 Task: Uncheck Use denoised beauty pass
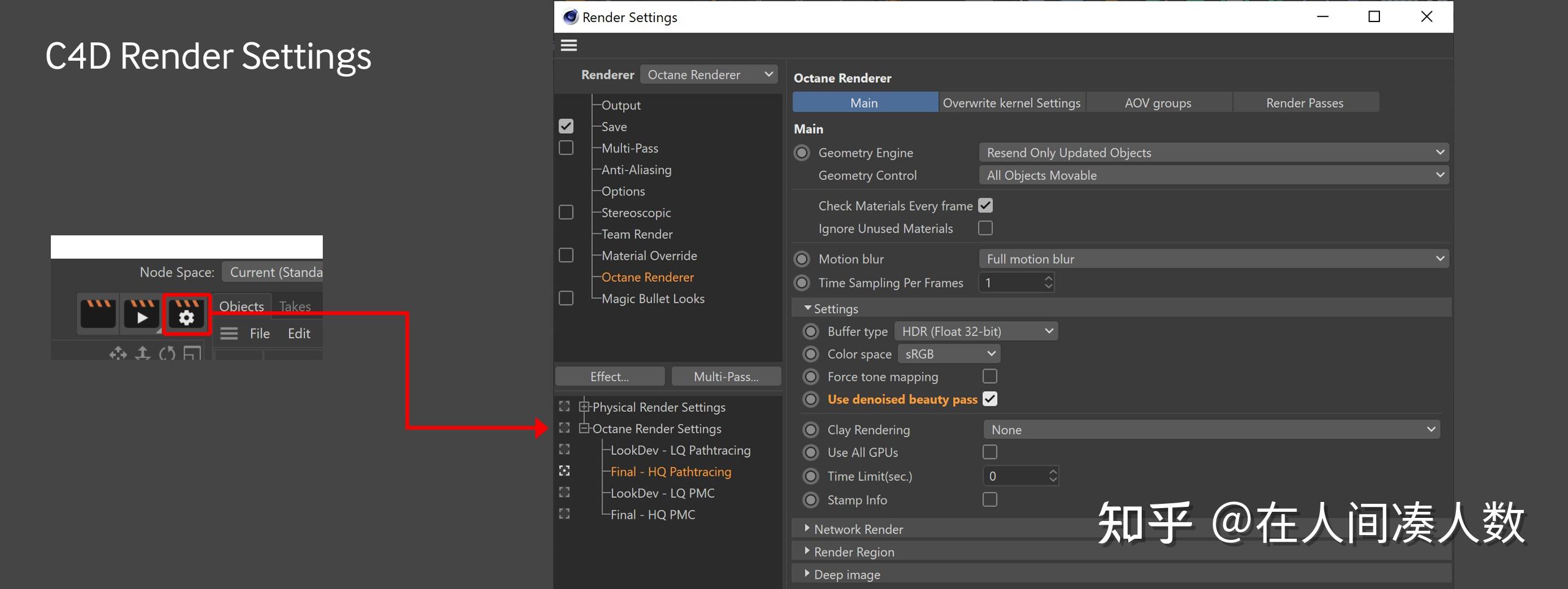tap(990, 399)
